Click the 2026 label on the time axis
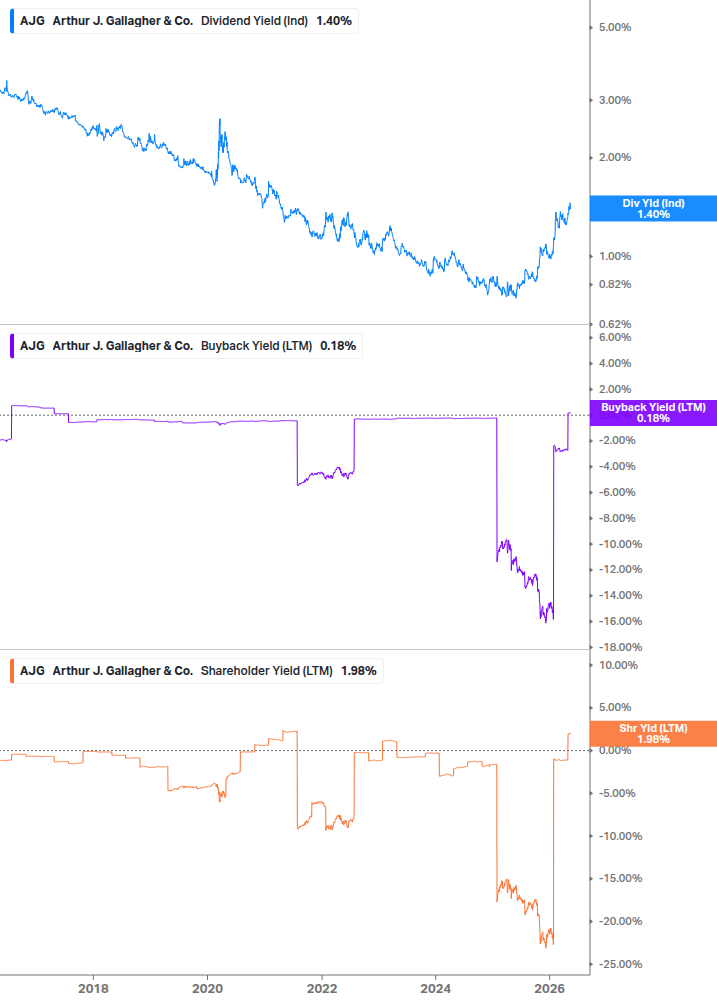The image size is (717, 1005). (550, 988)
